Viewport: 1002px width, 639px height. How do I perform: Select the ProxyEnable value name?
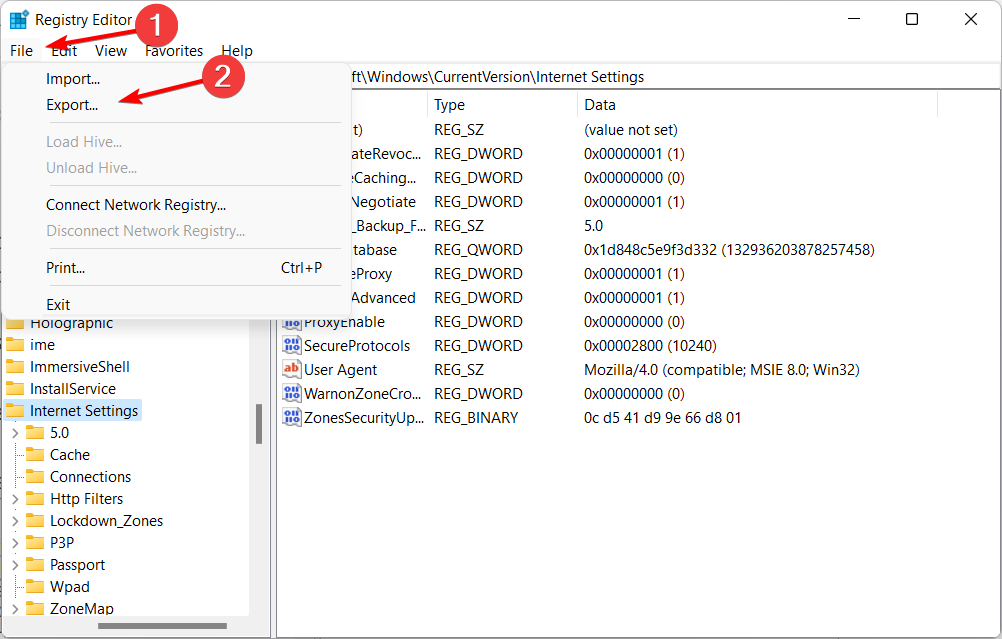pos(344,322)
